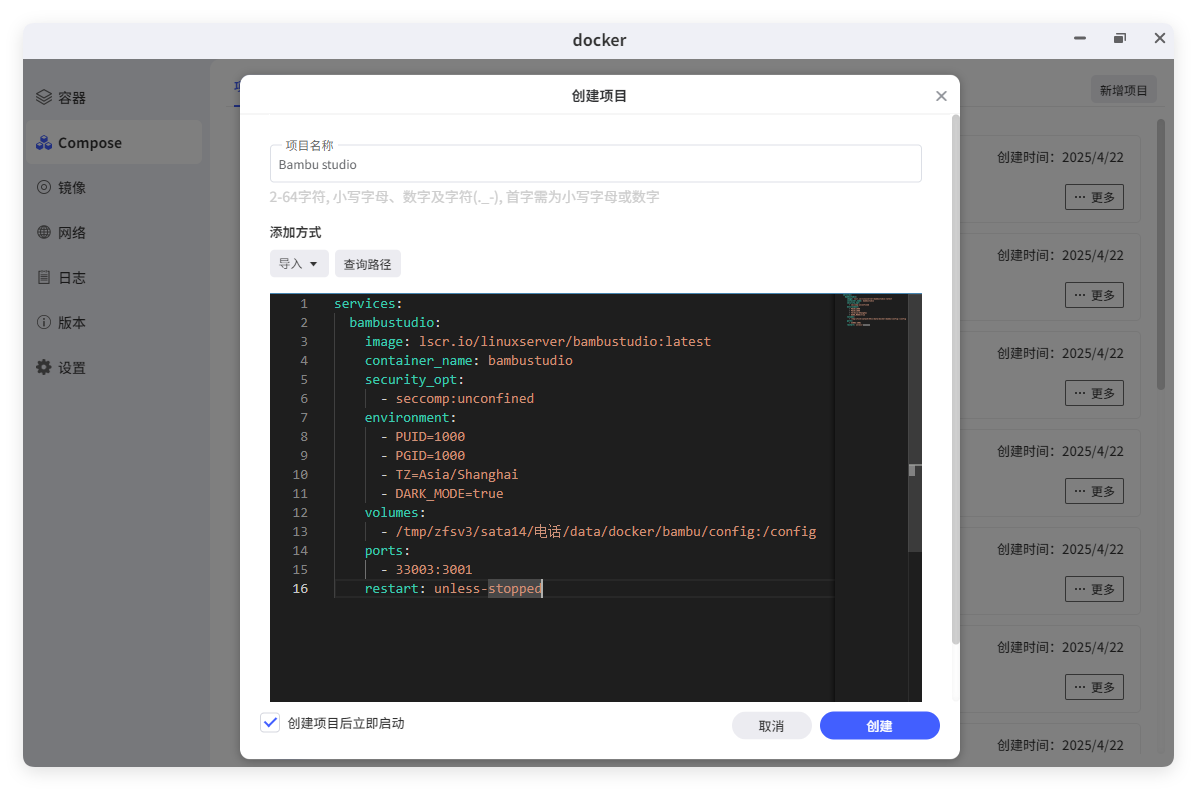Click the name rule hint text under 项目名称
Screen dimensions: 1197x790
pyautogui.click(x=464, y=197)
